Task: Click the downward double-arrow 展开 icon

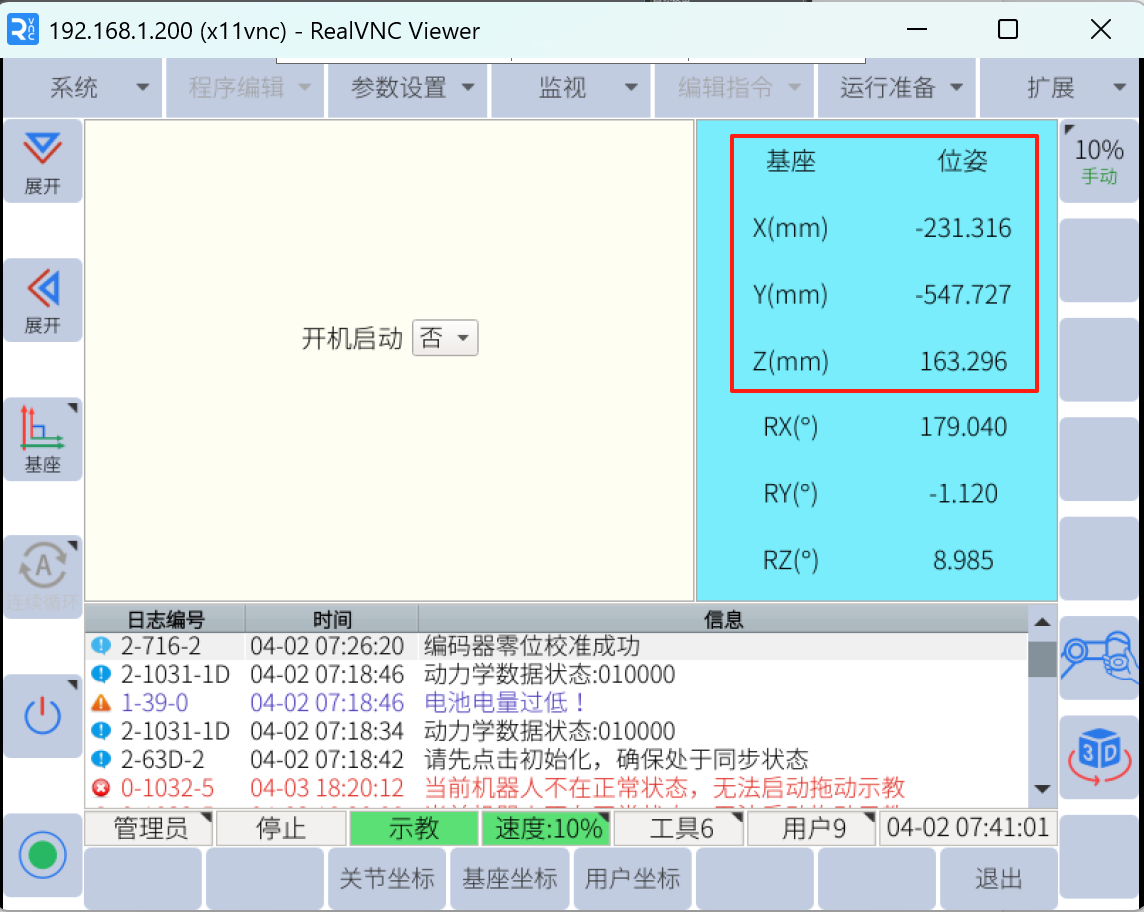Action: (x=42, y=162)
